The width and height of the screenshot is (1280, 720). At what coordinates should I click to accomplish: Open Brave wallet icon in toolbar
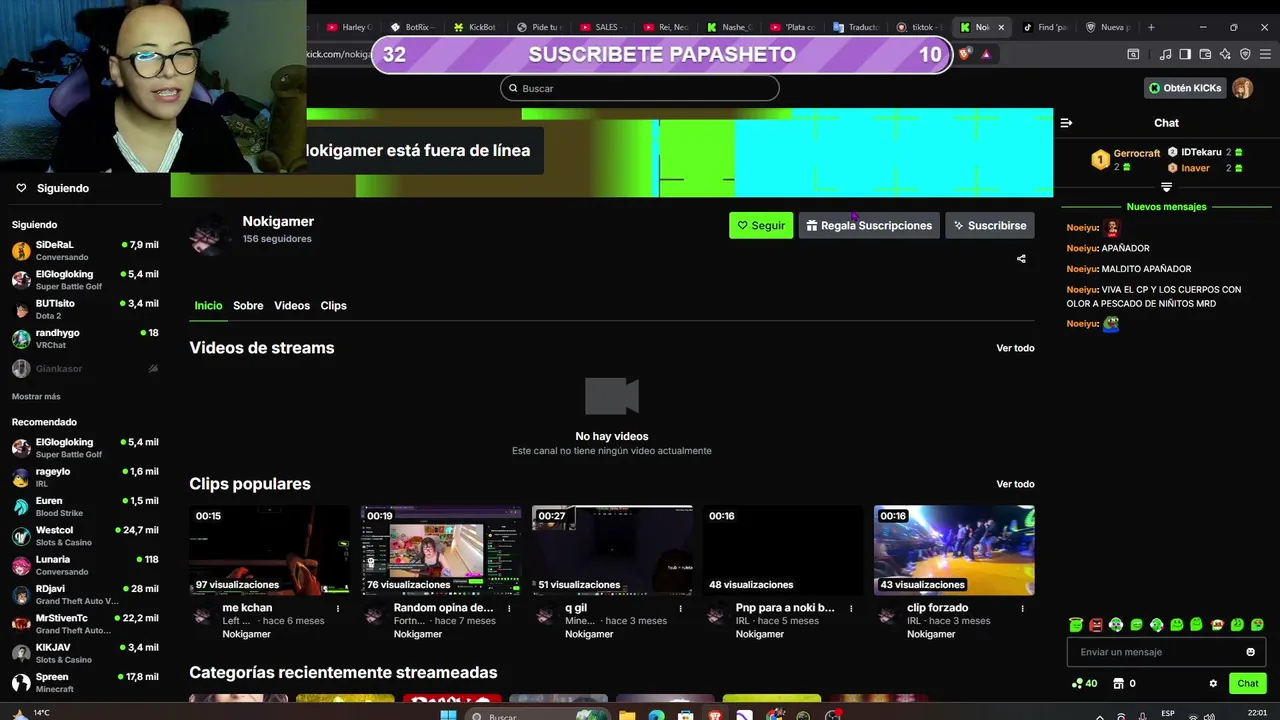(1205, 54)
